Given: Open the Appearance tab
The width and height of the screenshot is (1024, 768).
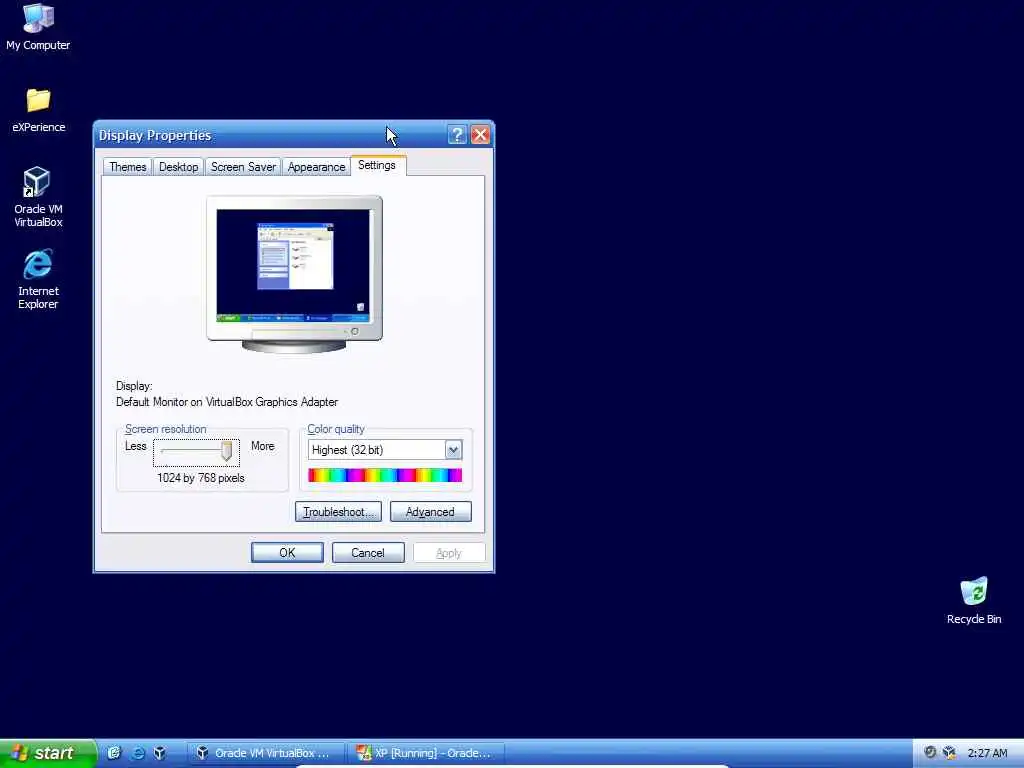Looking at the screenshot, I should [316, 167].
